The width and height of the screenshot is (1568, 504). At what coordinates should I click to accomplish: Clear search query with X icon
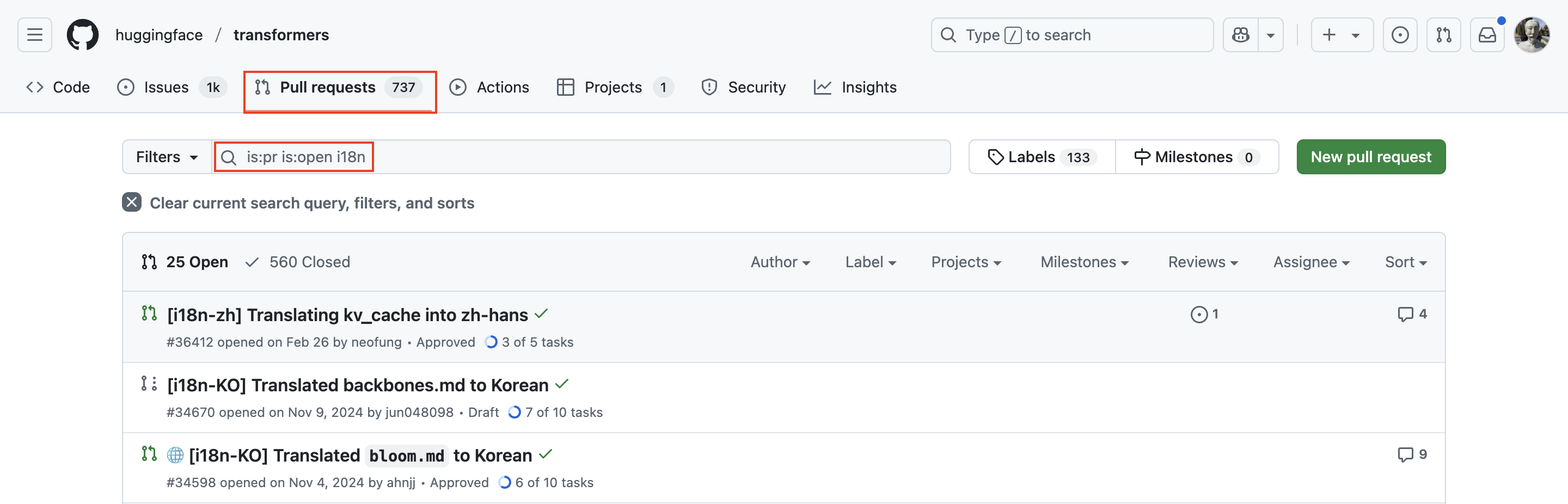tap(131, 202)
